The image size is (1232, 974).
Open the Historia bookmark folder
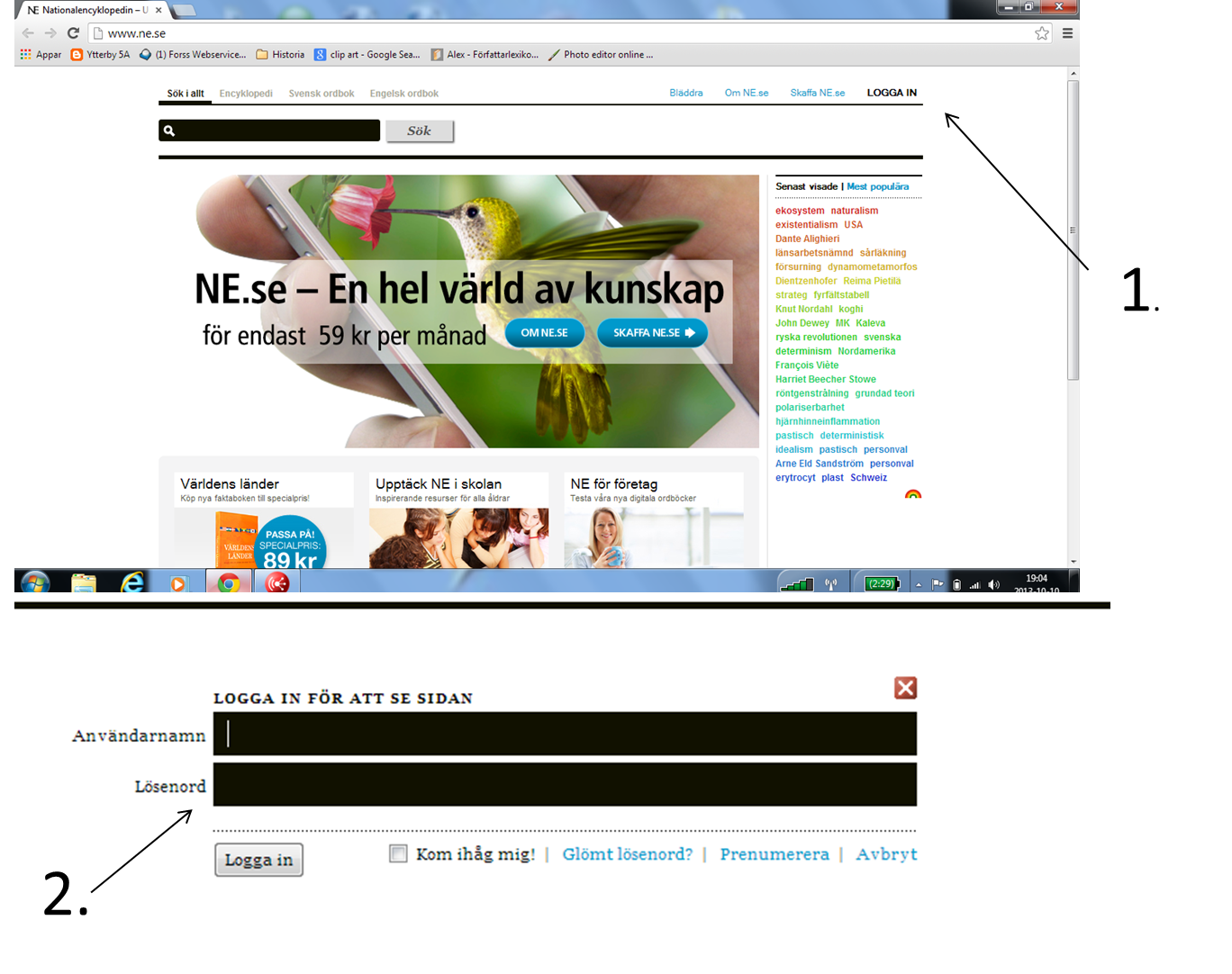[x=280, y=55]
